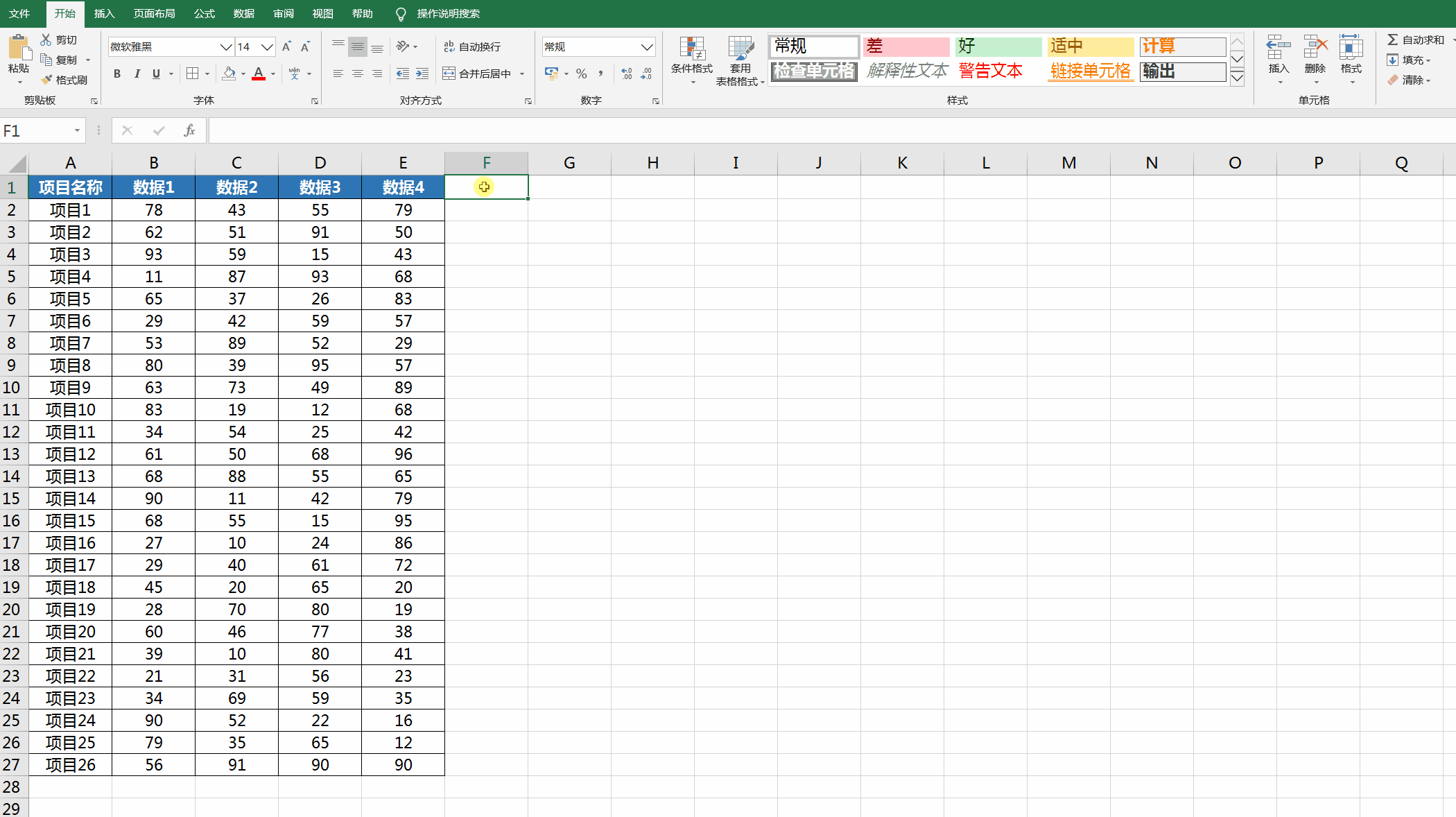Open the font name dropdown
This screenshot has width=1456, height=817.
coord(225,46)
